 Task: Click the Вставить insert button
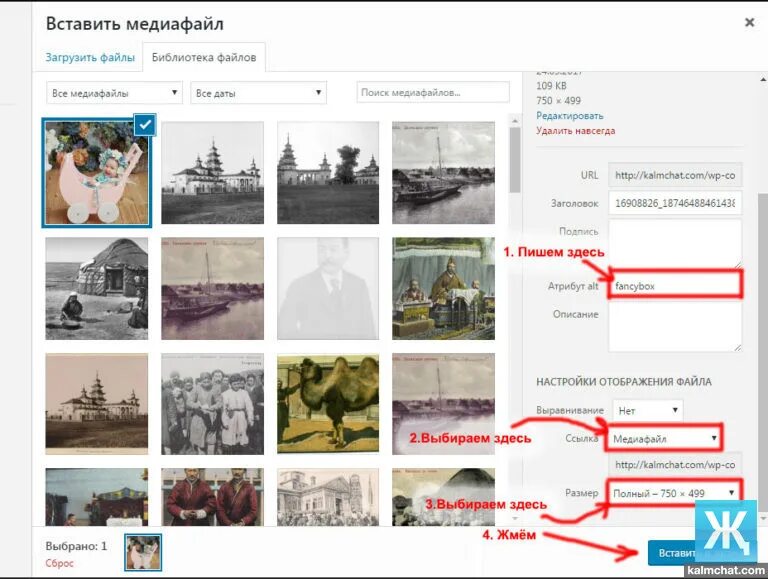[671, 553]
